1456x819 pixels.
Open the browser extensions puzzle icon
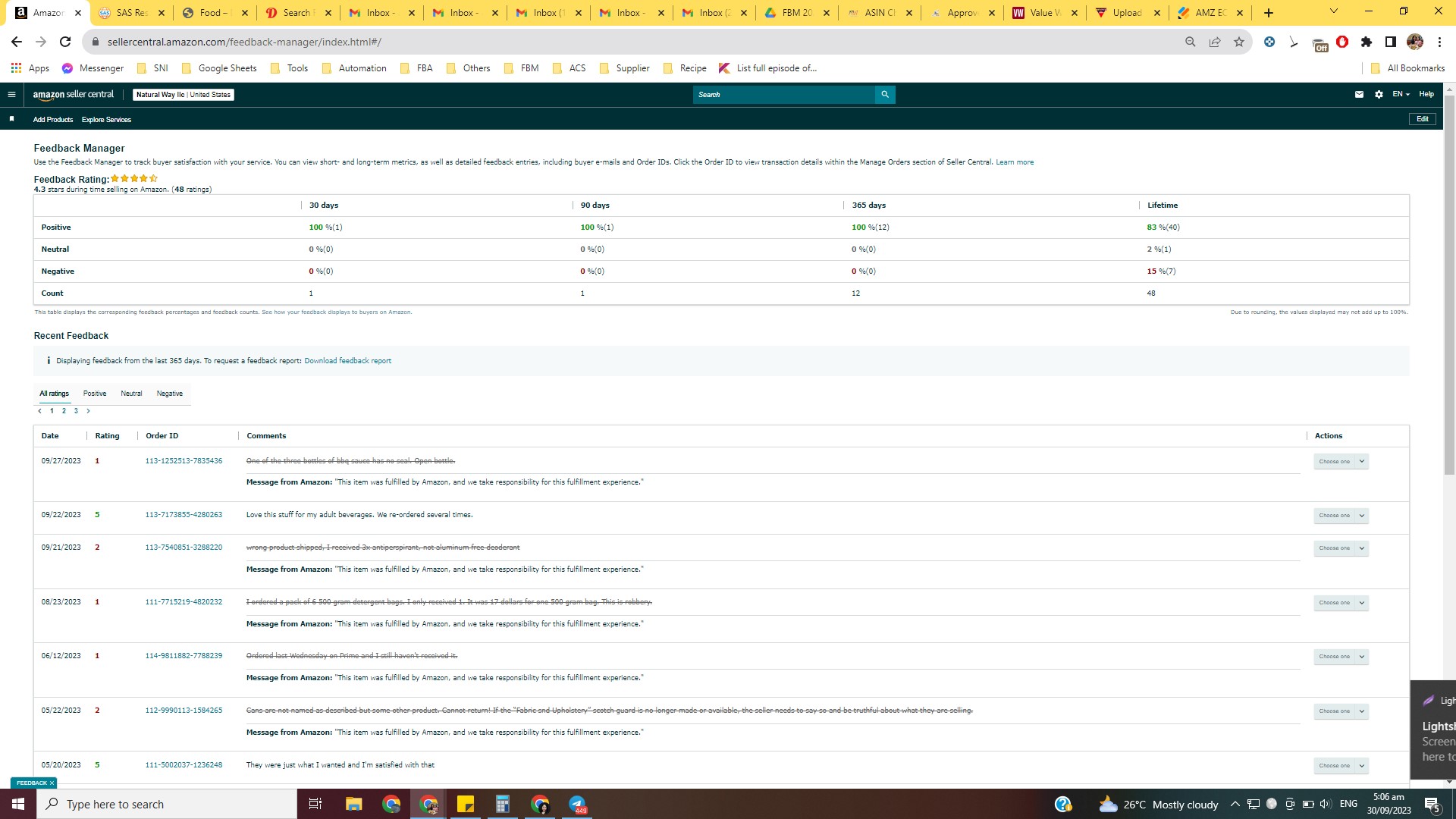(1367, 42)
